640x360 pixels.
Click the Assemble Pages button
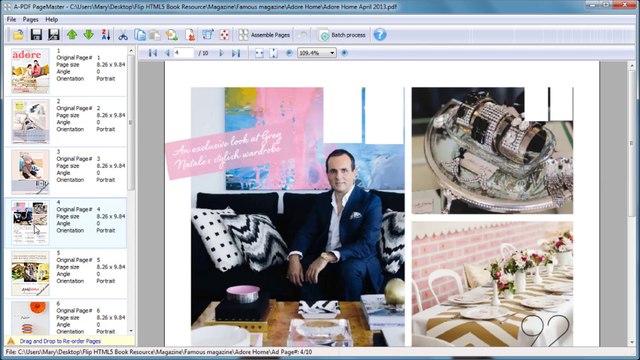[x=264, y=35]
